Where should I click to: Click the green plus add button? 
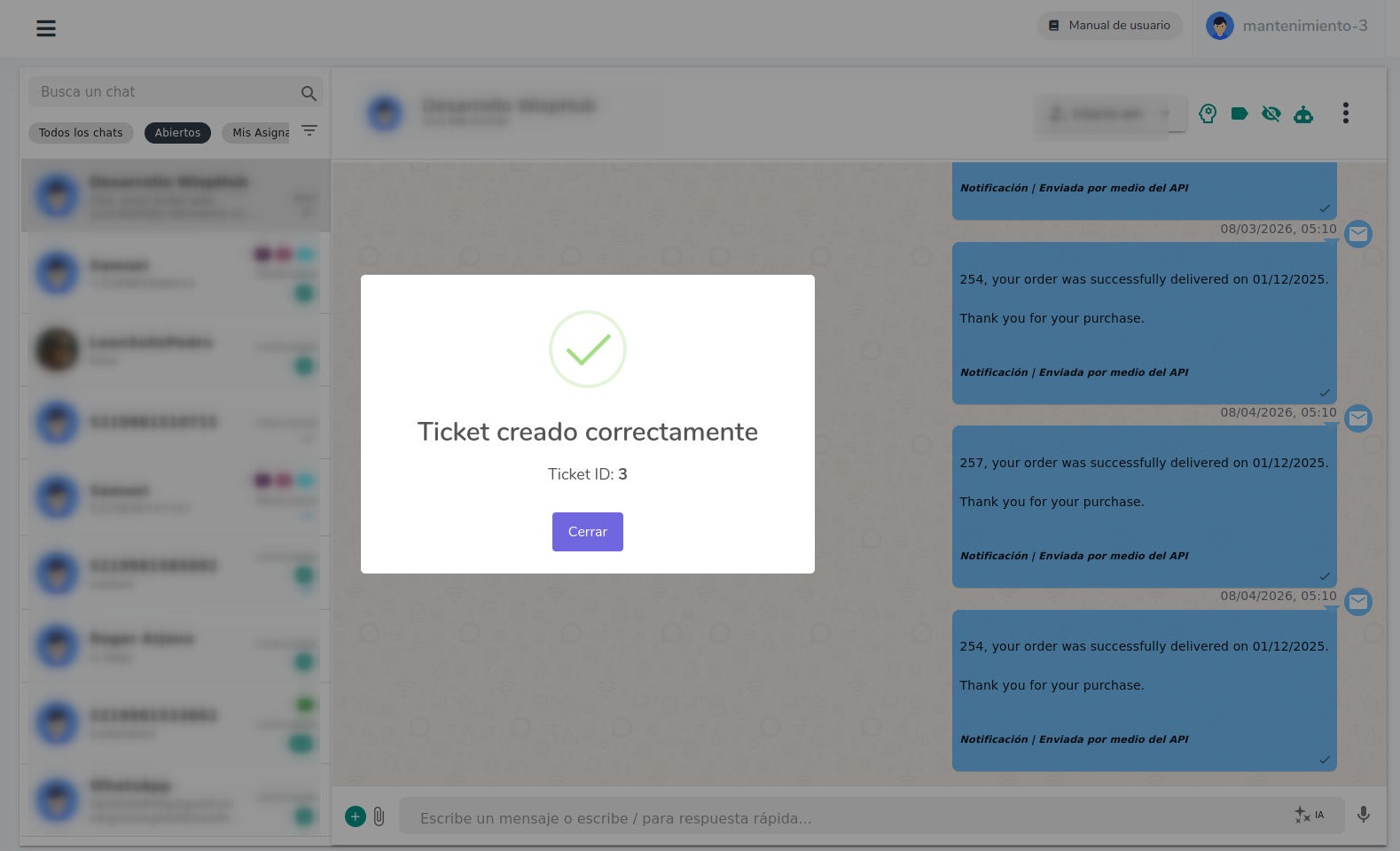(x=356, y=816)
